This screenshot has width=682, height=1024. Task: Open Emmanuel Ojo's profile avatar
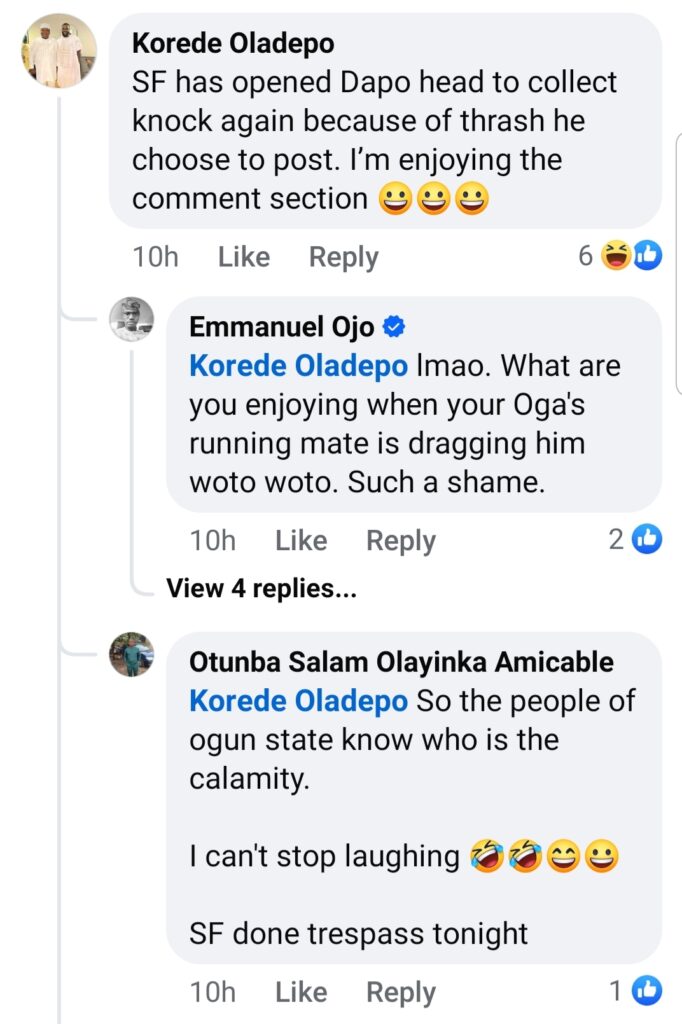pyautogui.click(x=131, y=320)
